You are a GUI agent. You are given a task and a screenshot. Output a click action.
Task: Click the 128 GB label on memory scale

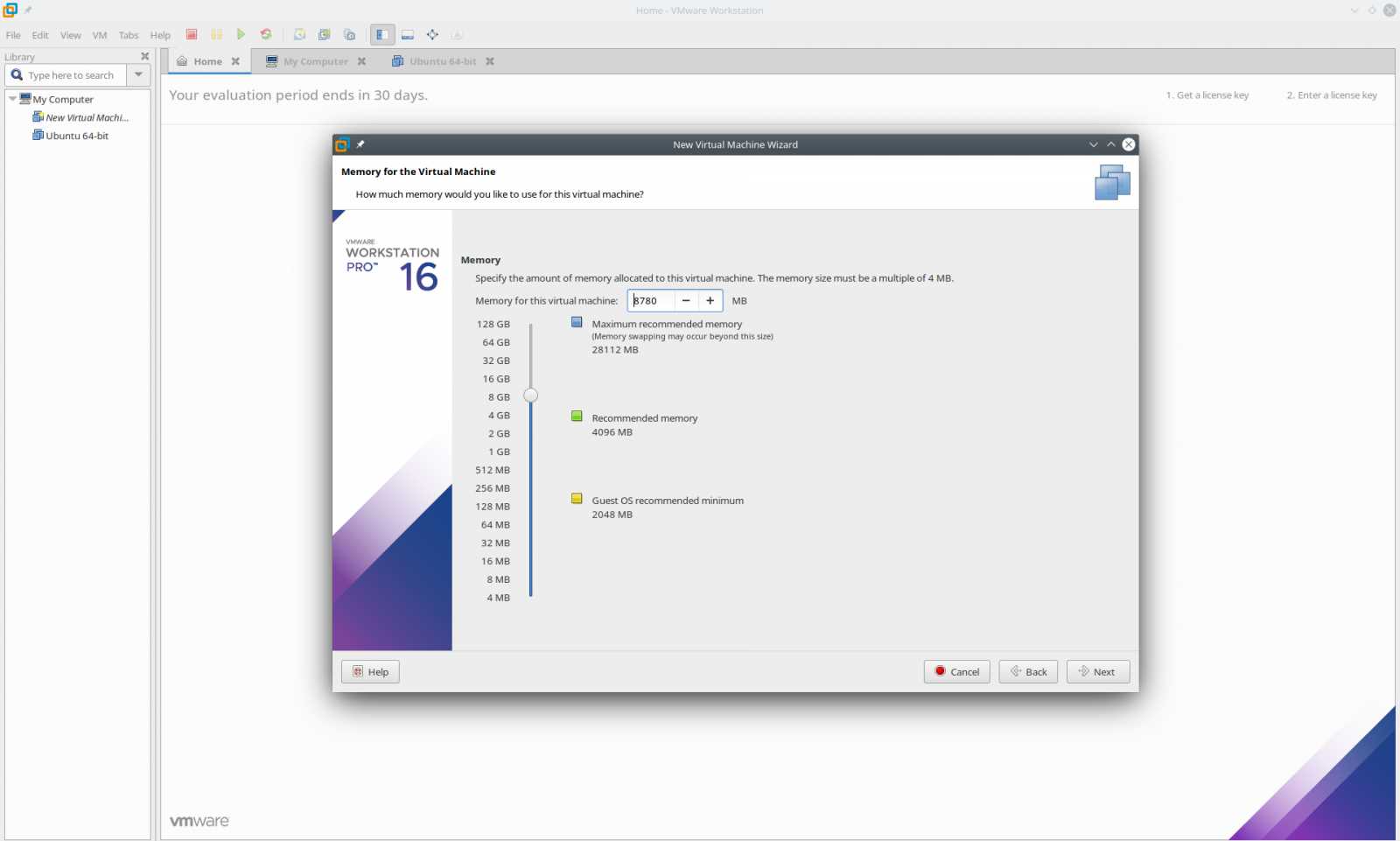click(x=493, y=324)
